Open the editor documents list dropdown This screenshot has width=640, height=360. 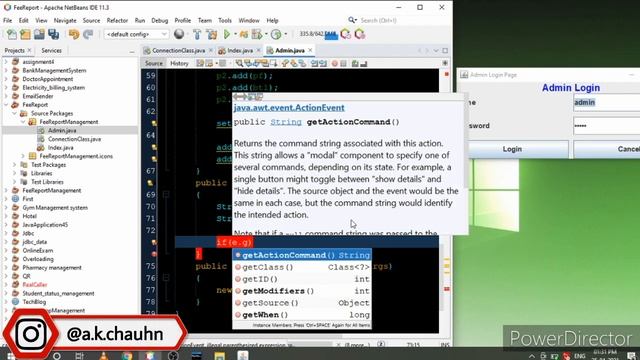point(436,51)
